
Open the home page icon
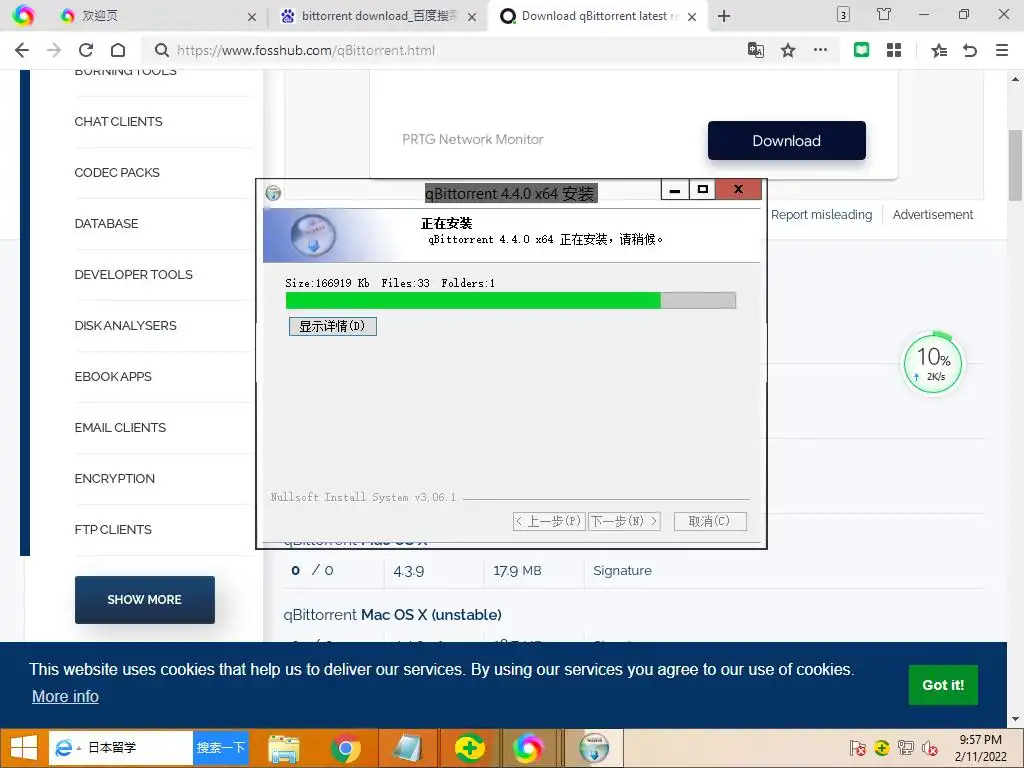coord(118,50)
